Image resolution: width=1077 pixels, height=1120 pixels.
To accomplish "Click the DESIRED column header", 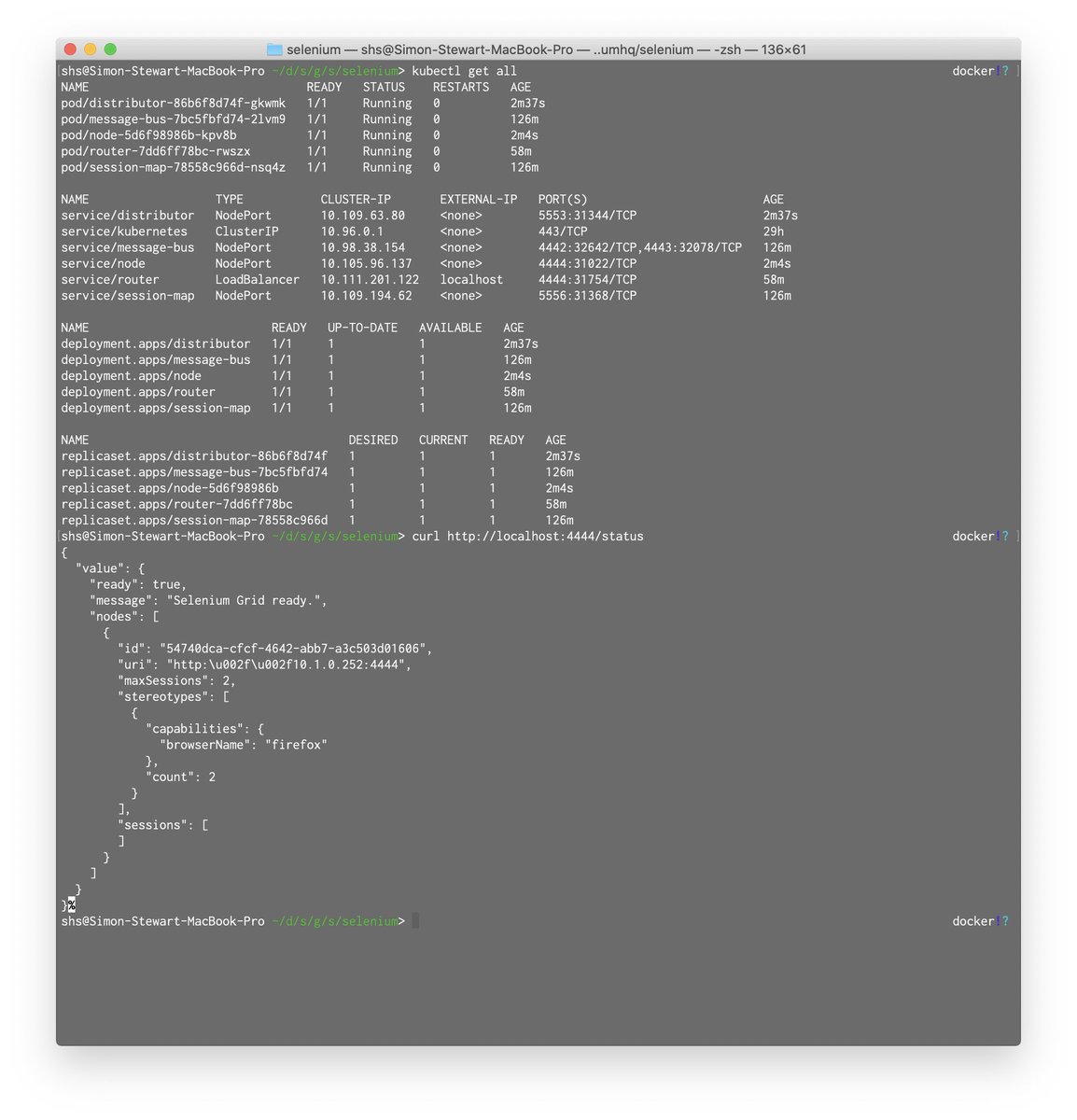I will pos(373,440).
